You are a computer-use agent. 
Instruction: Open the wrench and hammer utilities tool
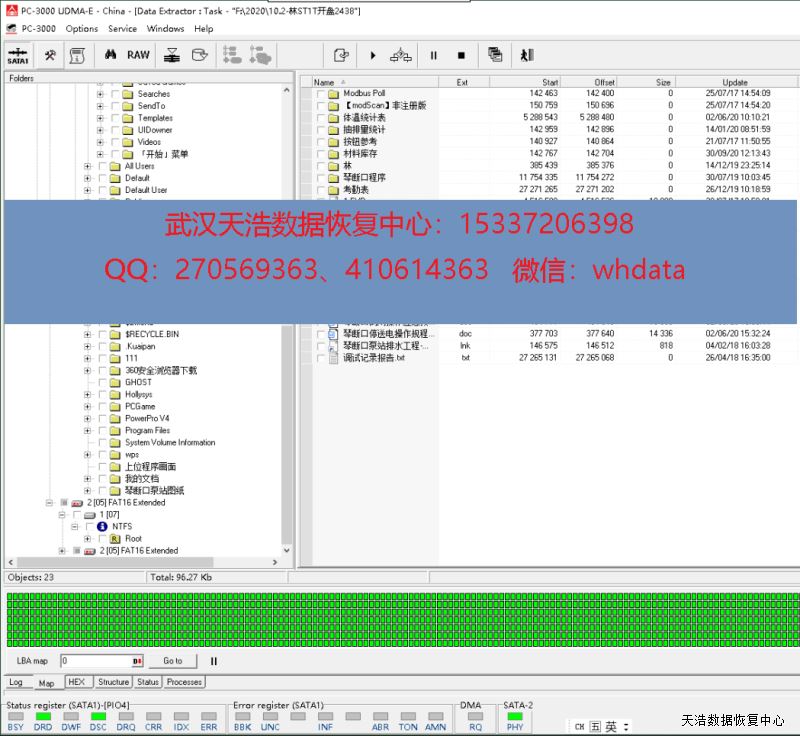[x=50, y=56]
